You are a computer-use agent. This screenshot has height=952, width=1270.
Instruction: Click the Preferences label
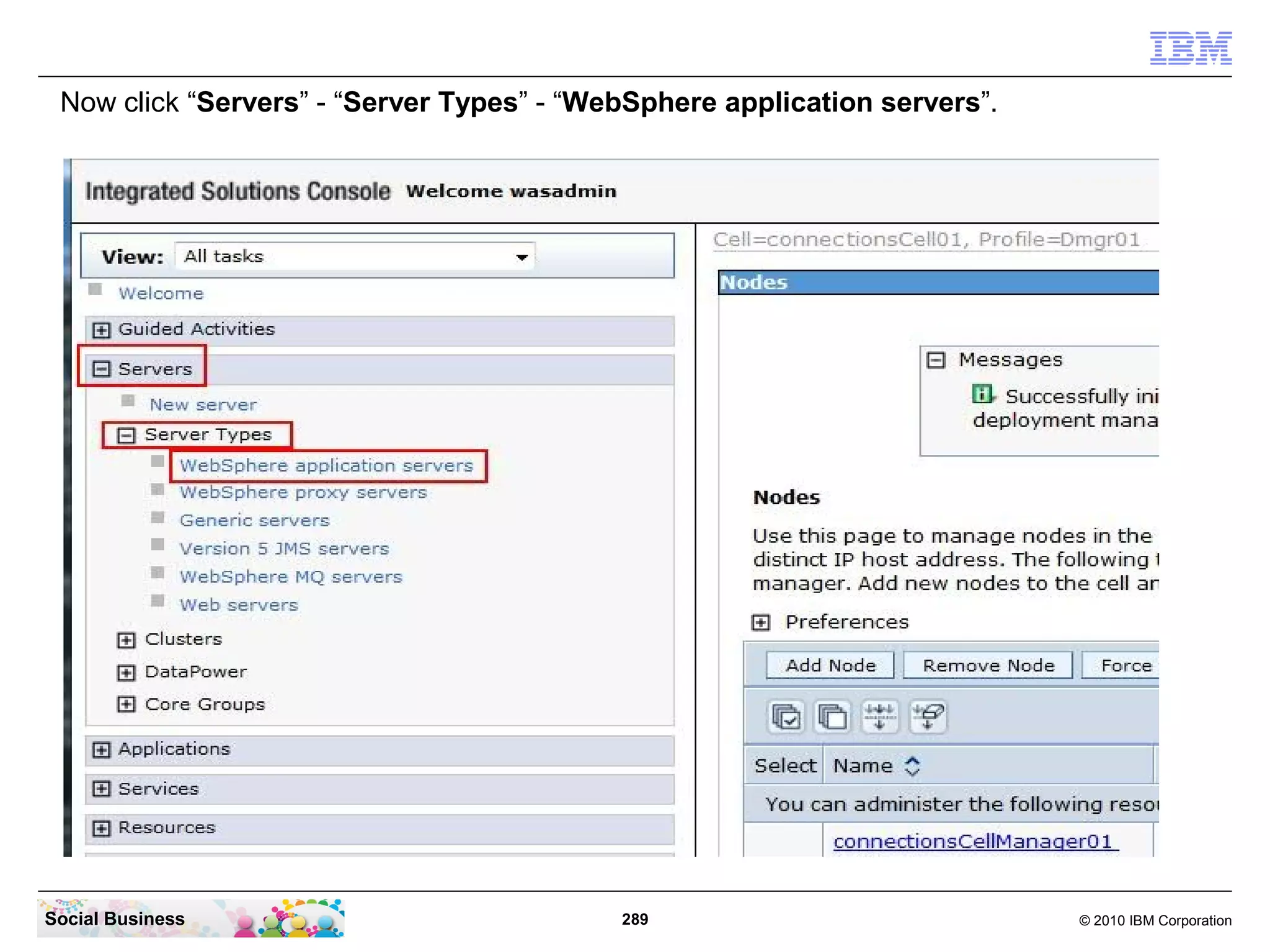coord(847,622)
